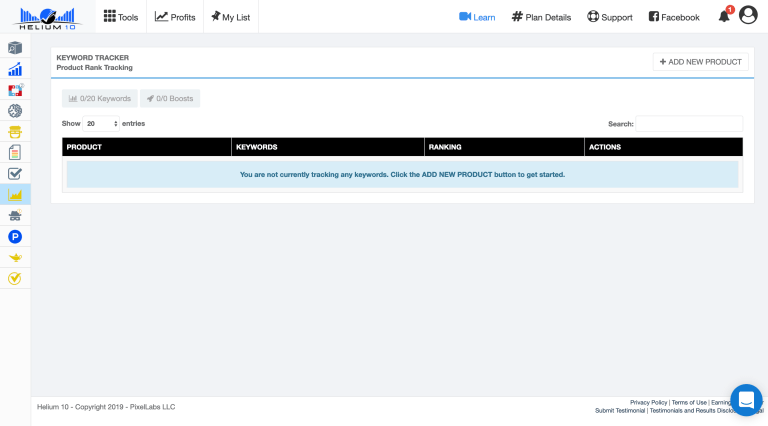Image resolution: width=768 pixels, height=426 pixels.
Task: Open the Support menu
Action: 610,17
